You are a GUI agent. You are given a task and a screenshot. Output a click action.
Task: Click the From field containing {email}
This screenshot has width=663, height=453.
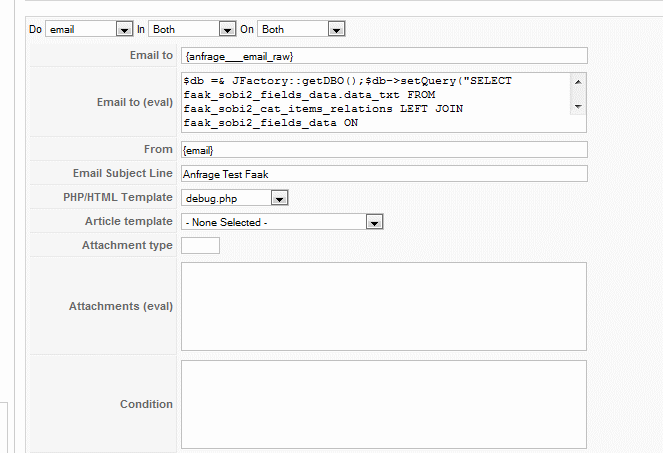pos(384,150)
